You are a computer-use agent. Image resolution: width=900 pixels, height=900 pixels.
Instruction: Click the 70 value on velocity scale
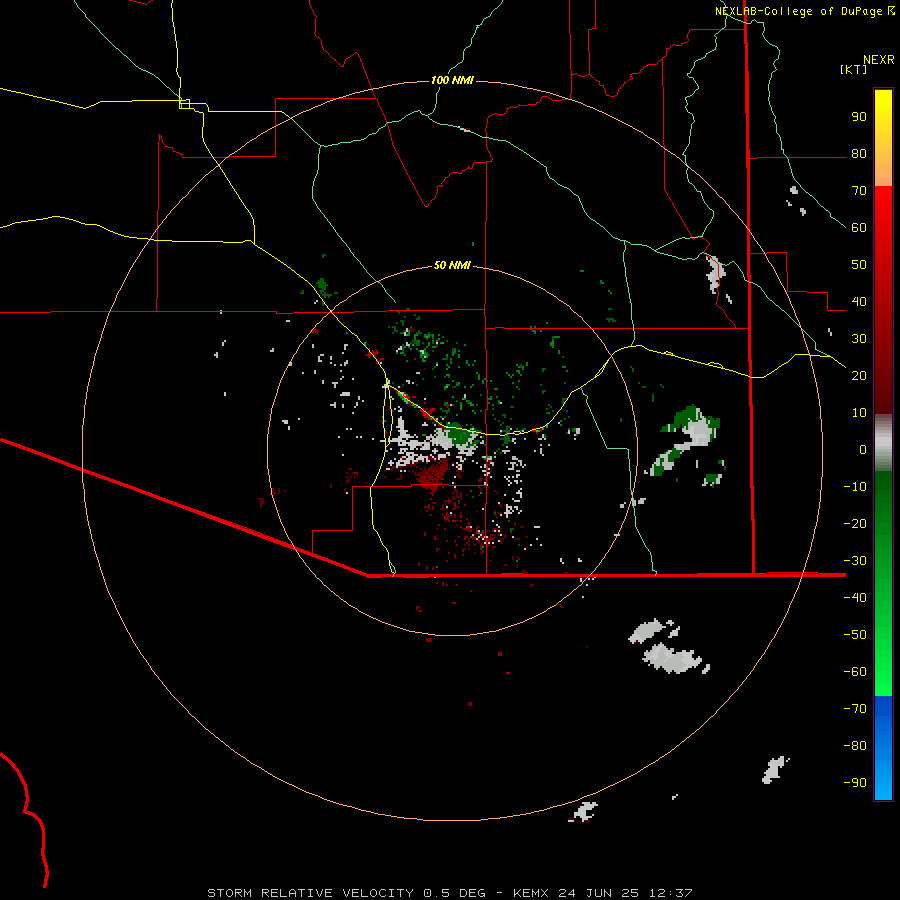point(859,191)
